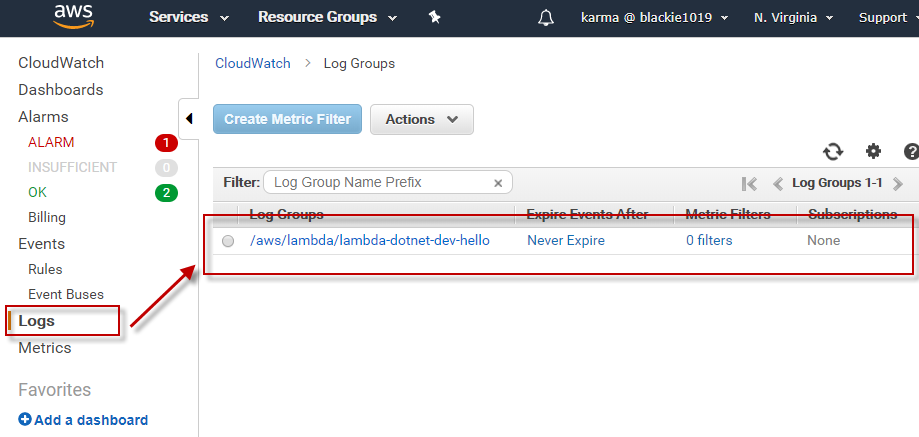This screenshot has height=437, width=919.
Task: Go to first page of log groups
Action: [x=749, y=183]
